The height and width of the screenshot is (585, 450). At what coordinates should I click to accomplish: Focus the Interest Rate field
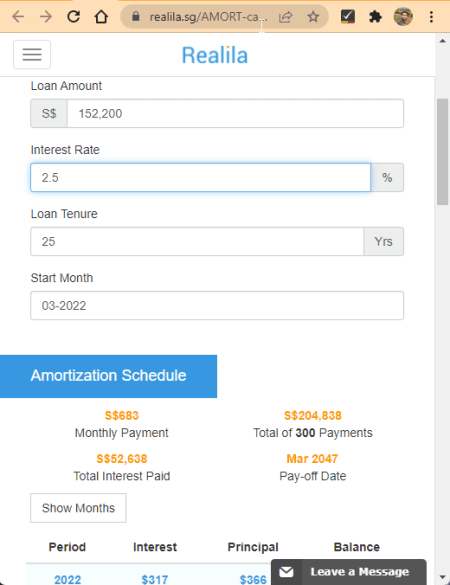click(x=201, y=178)
